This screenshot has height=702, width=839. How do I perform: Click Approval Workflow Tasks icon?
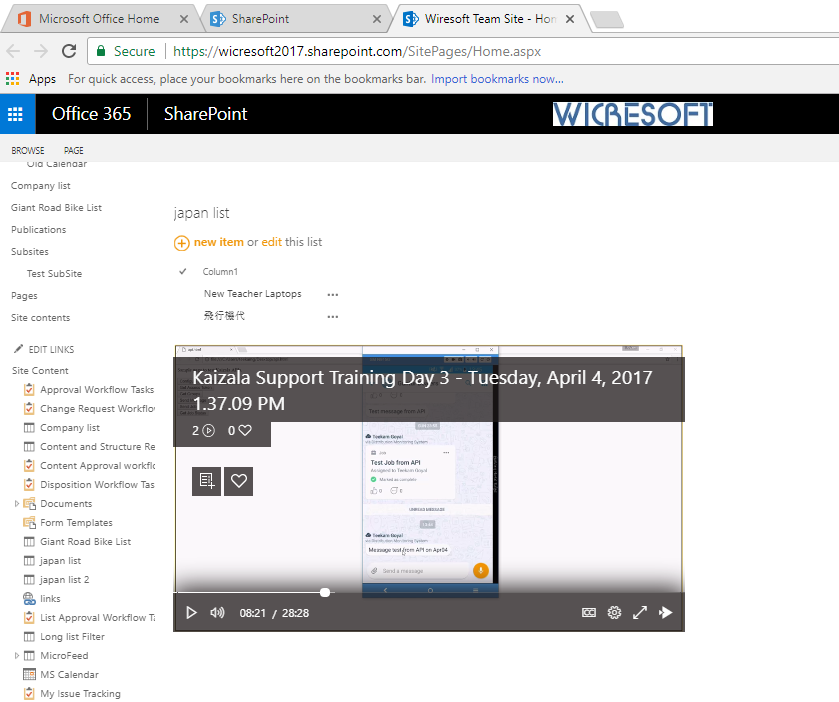click(x=29, y=390)
